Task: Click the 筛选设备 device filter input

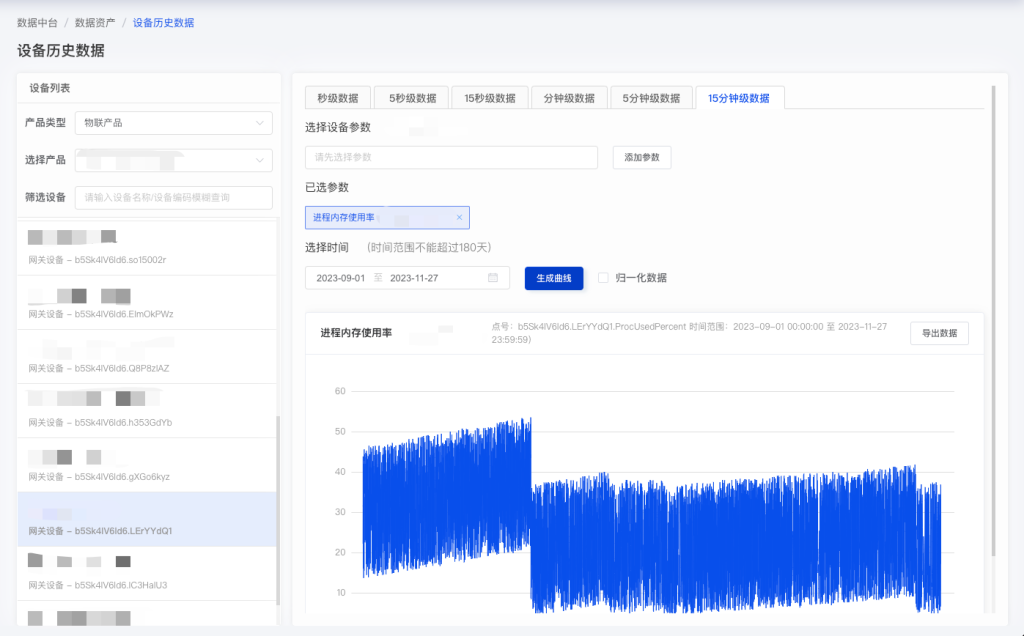Action: 173,198
